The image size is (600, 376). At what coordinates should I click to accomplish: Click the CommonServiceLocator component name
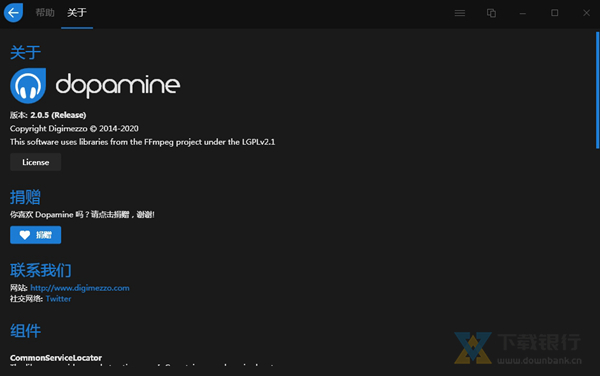pyautogui.click(x=56, y=358)
